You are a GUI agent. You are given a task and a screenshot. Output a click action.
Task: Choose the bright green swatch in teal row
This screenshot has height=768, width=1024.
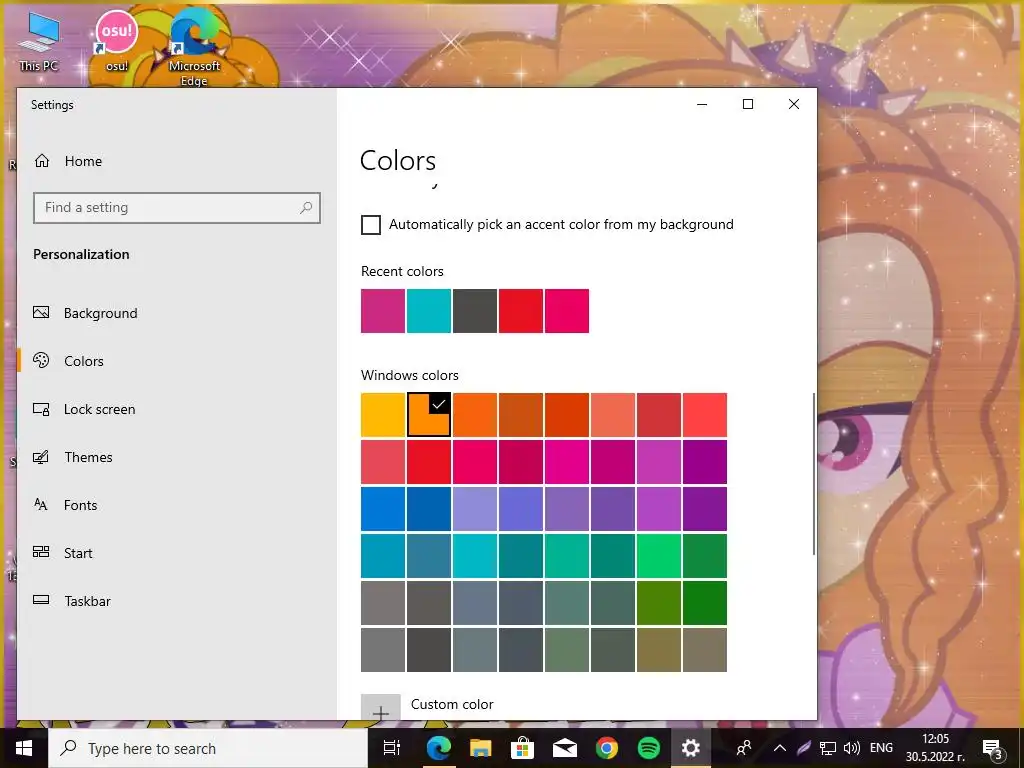pos(659,556)
